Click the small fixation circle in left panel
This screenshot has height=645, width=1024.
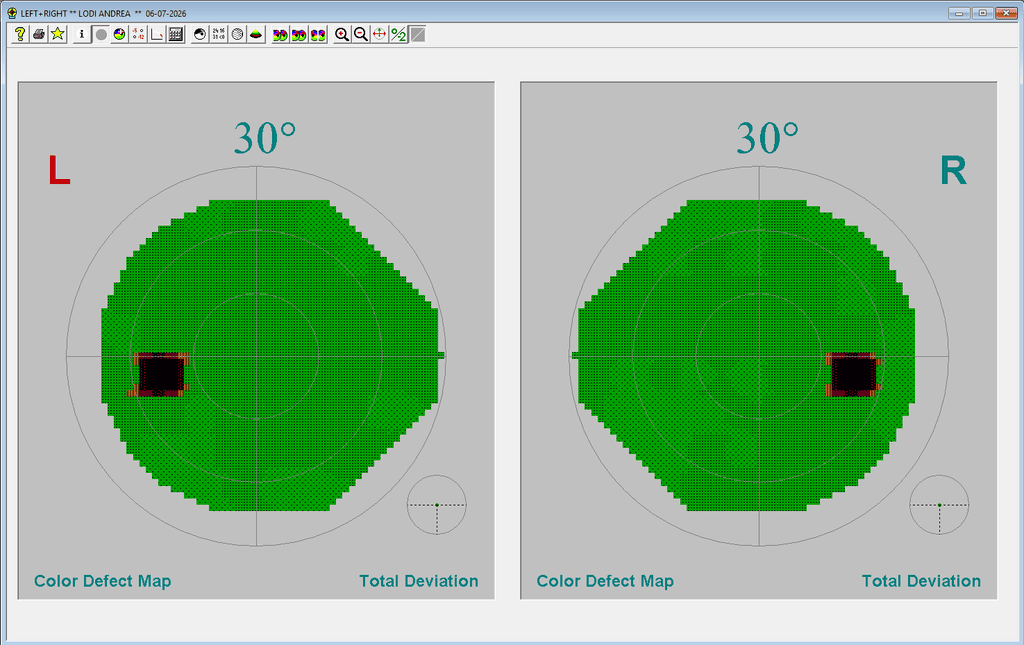click(437, 505)
